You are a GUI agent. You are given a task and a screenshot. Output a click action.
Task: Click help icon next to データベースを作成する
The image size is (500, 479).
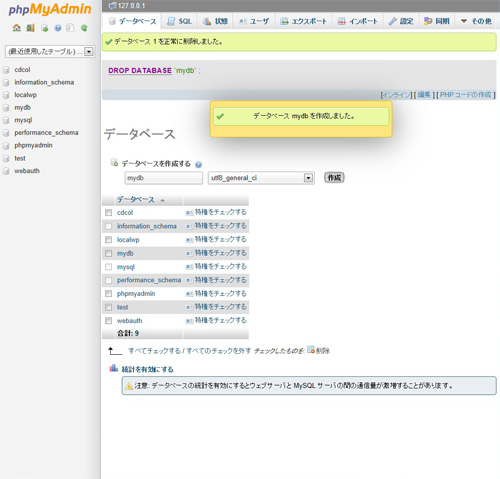(x=198, y=164)
